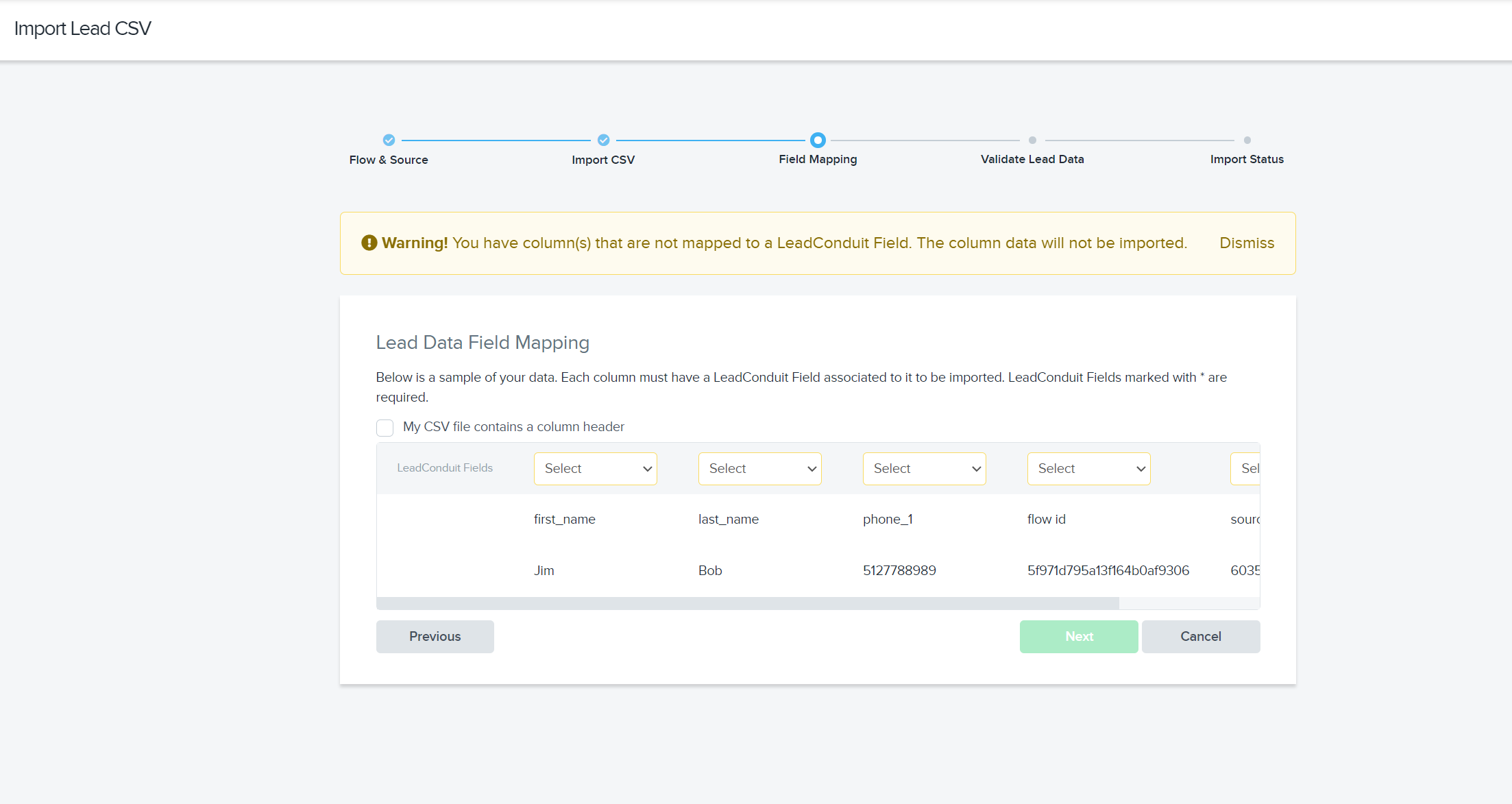Open the Select dropdown above first_name

(595, 469)
